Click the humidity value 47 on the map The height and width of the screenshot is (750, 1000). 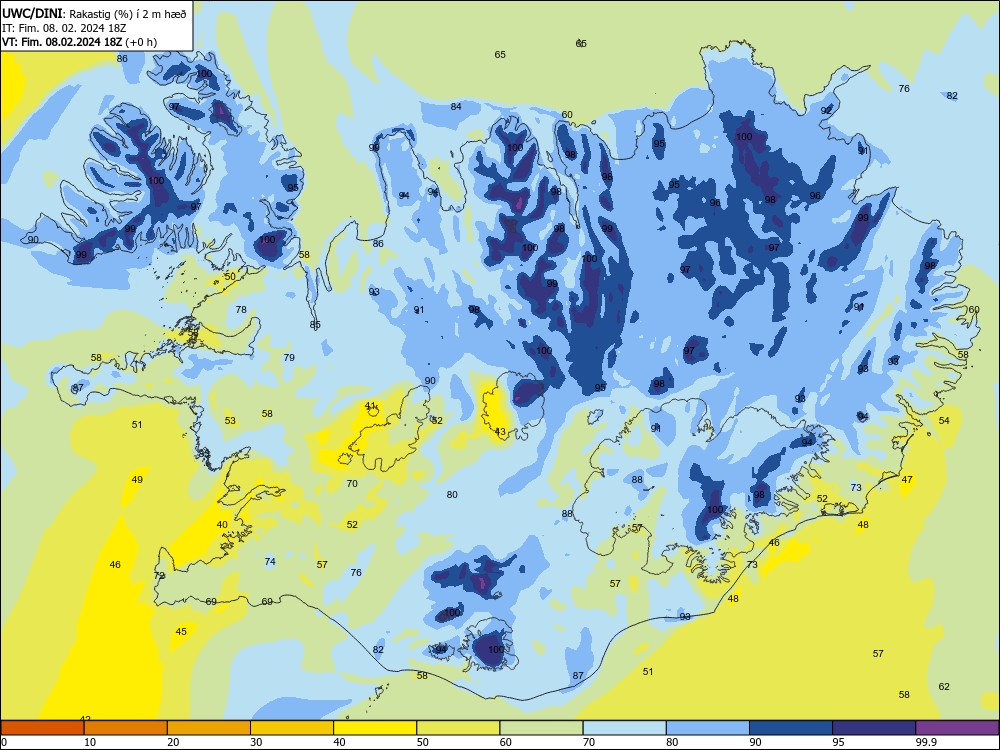coord(907,480)
